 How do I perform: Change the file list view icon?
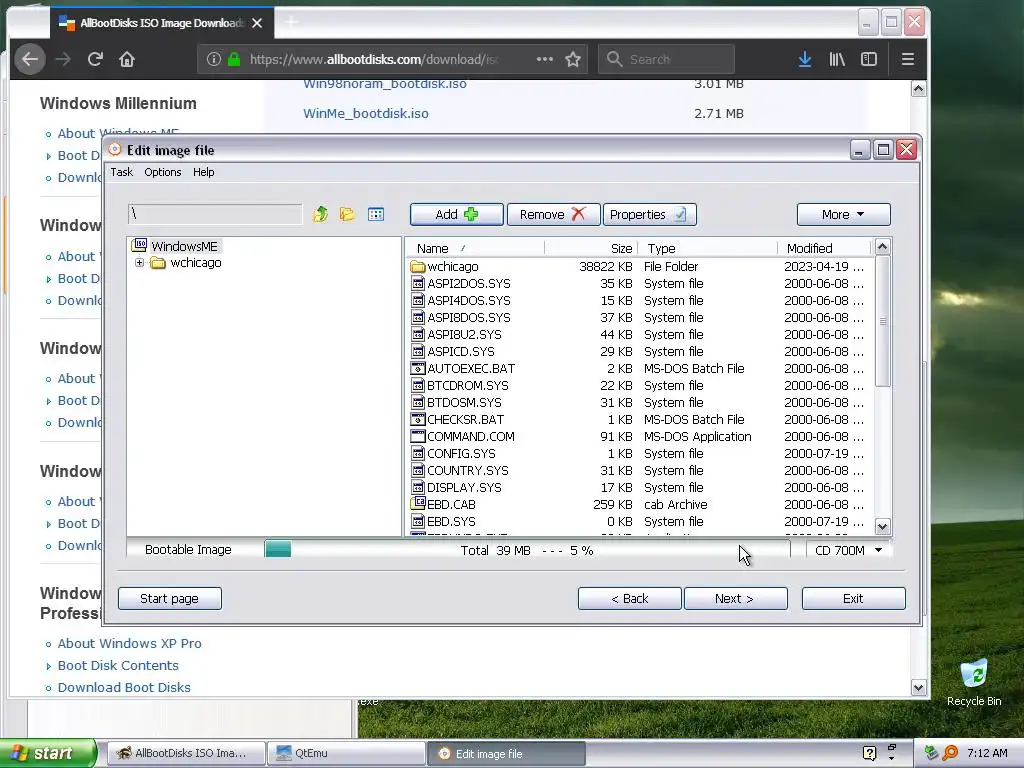[x=376, y=214]
